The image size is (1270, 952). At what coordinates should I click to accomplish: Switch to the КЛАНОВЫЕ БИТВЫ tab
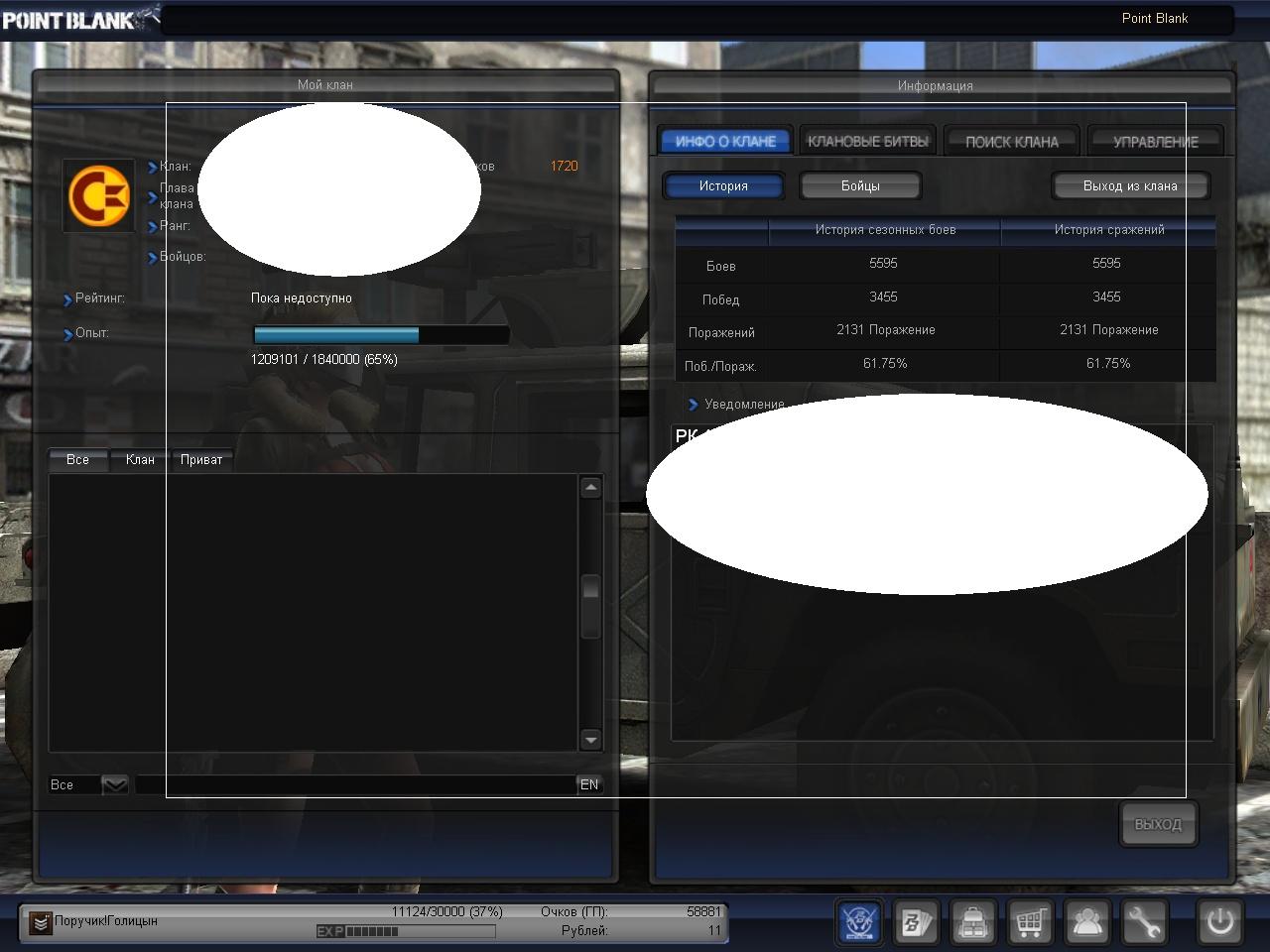point(868,142)
